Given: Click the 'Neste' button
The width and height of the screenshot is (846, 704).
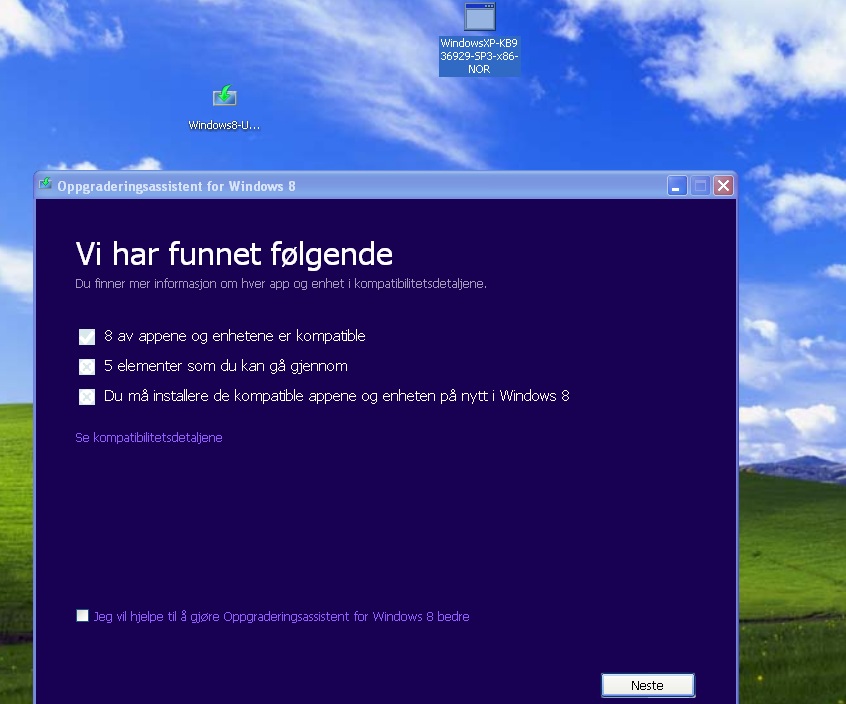Looking at the screenshot, I should point(647,685).
